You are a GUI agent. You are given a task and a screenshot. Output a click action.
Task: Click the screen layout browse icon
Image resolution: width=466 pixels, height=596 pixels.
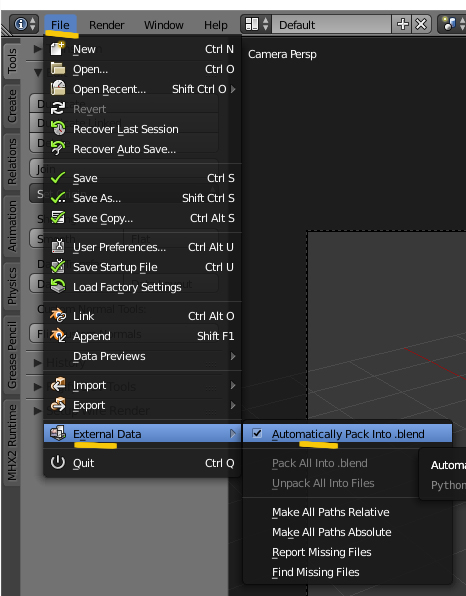[x=252, y=24]
